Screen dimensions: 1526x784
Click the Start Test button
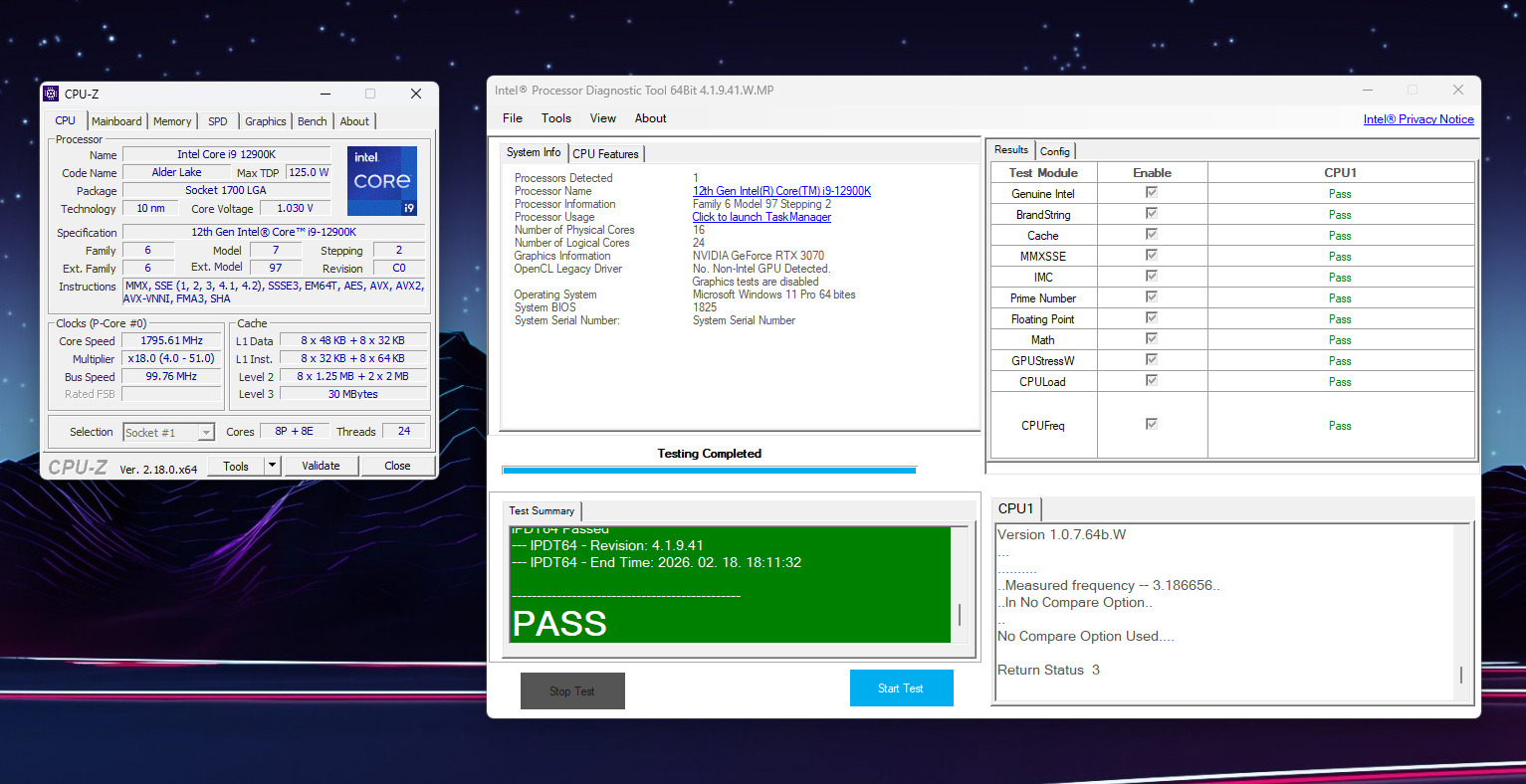point(901,688)
